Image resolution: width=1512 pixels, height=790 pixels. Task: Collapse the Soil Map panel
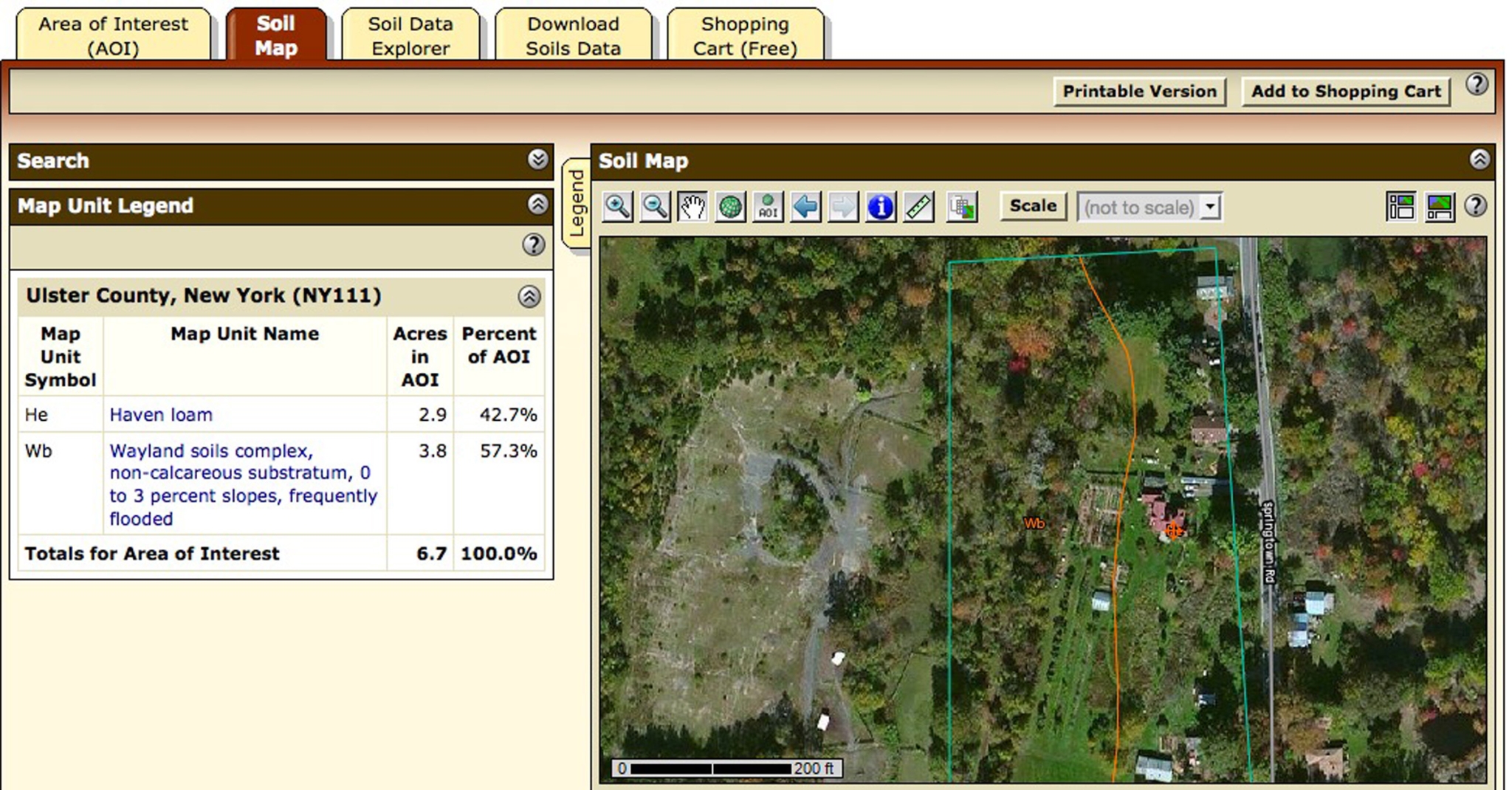pyautogui.click(x=1479, y=159)
